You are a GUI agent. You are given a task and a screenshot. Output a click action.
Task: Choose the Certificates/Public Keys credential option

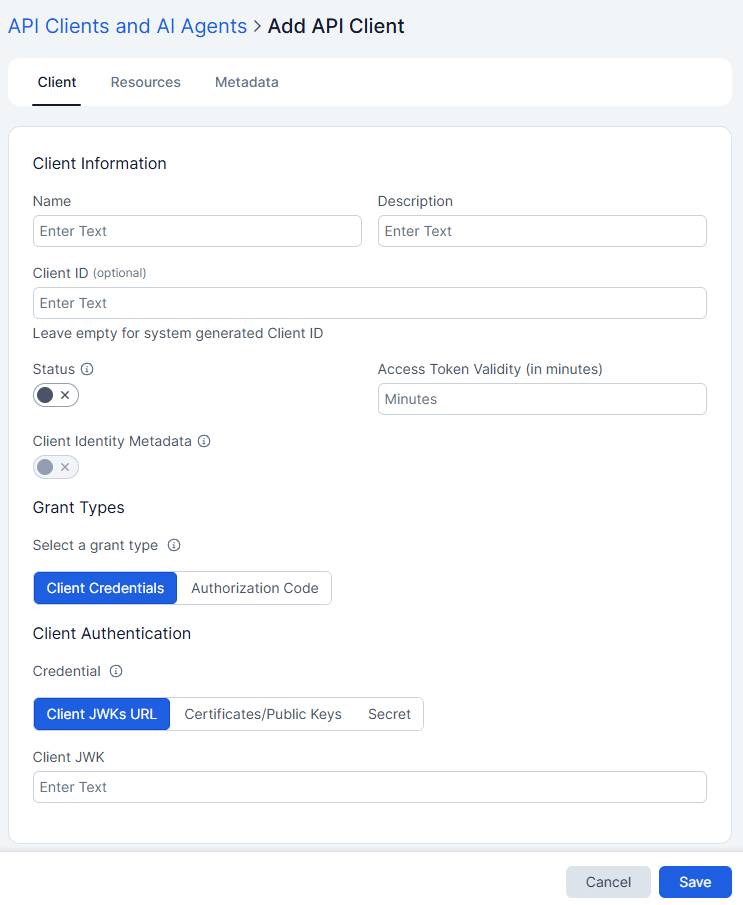click(x=263, y=714)
